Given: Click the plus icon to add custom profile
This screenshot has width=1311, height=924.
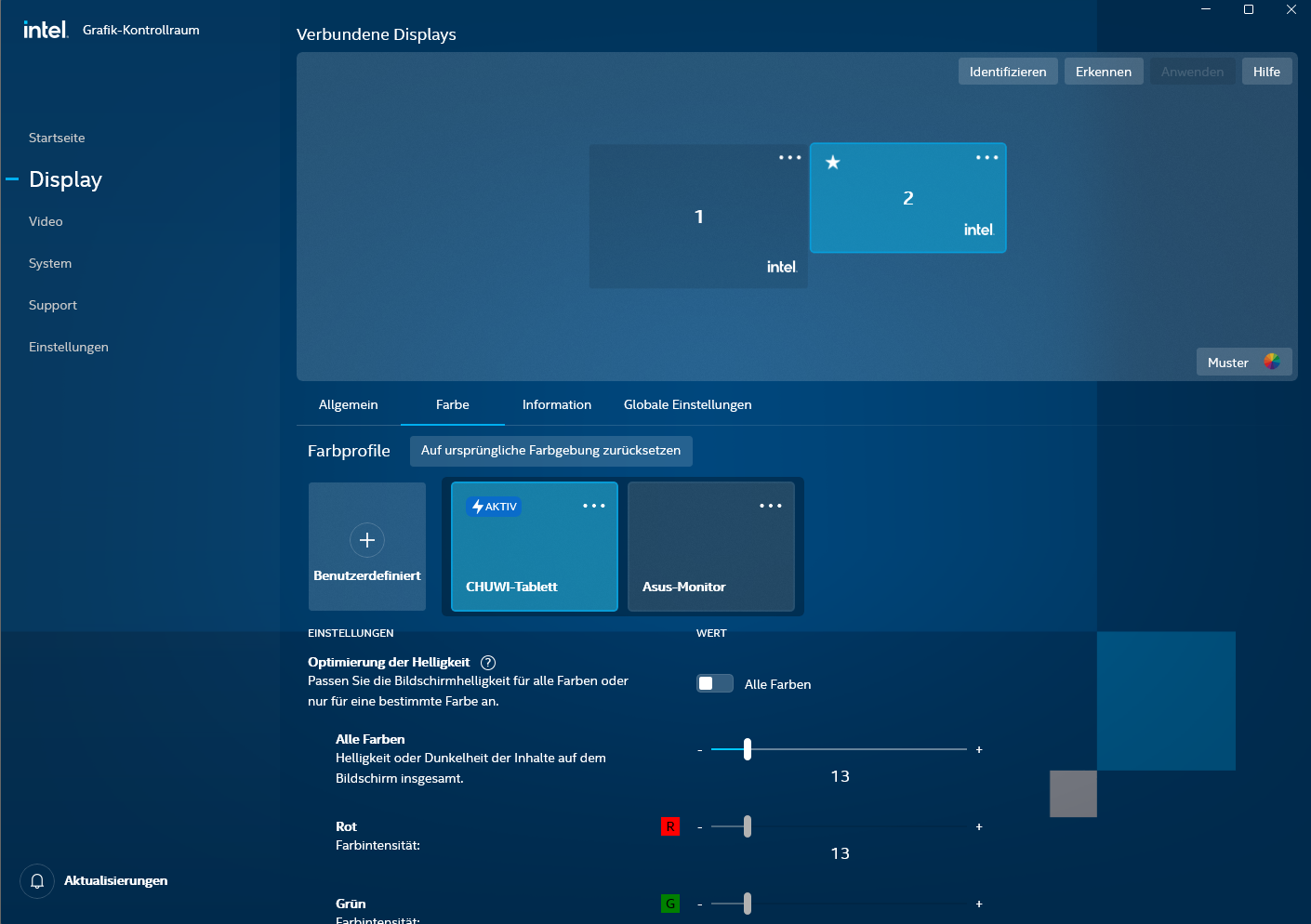Looking at the screenshot, I should [367, 540].
